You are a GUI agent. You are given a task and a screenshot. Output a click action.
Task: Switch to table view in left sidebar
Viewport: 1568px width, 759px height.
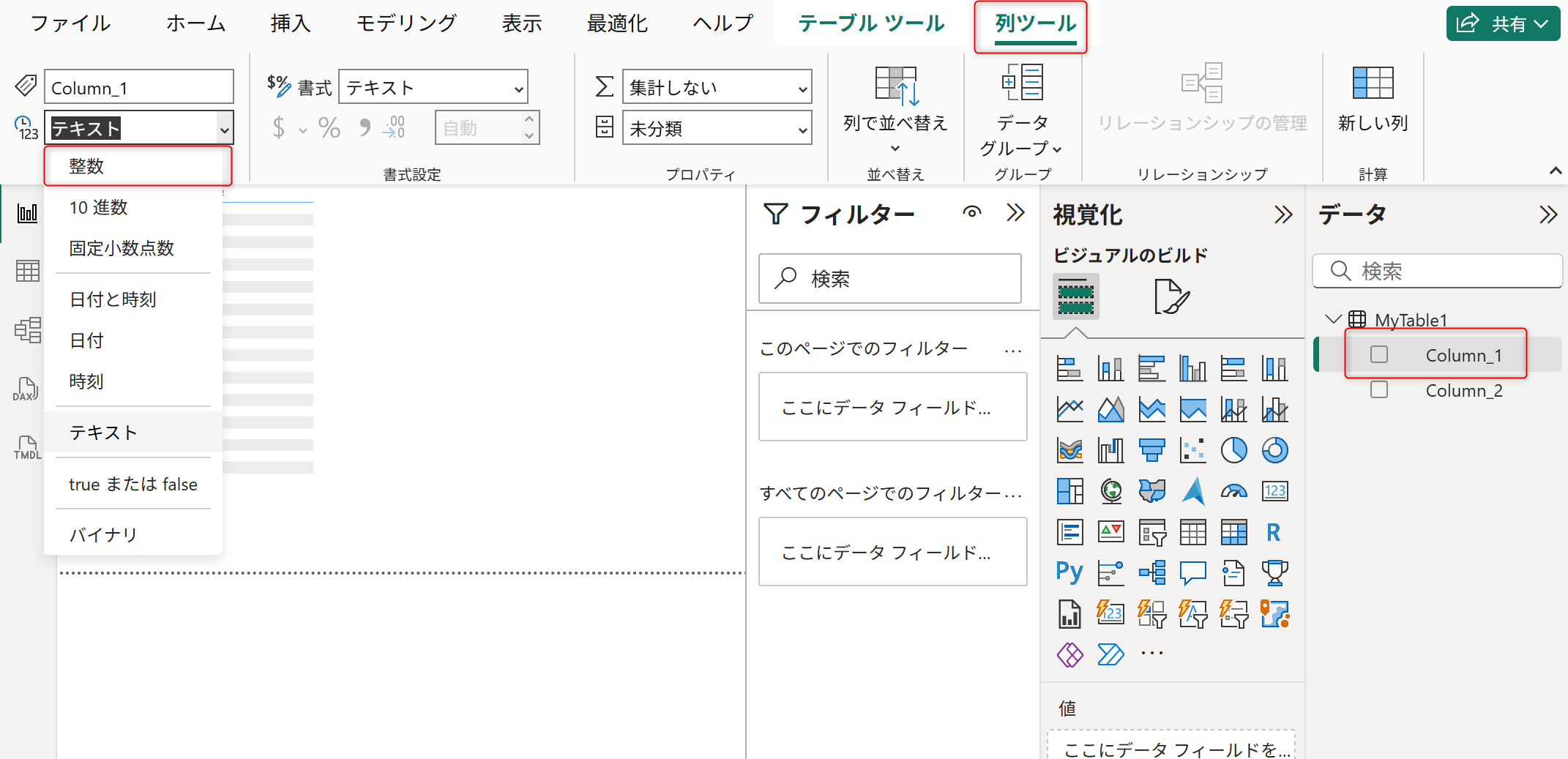pos(27,271)
